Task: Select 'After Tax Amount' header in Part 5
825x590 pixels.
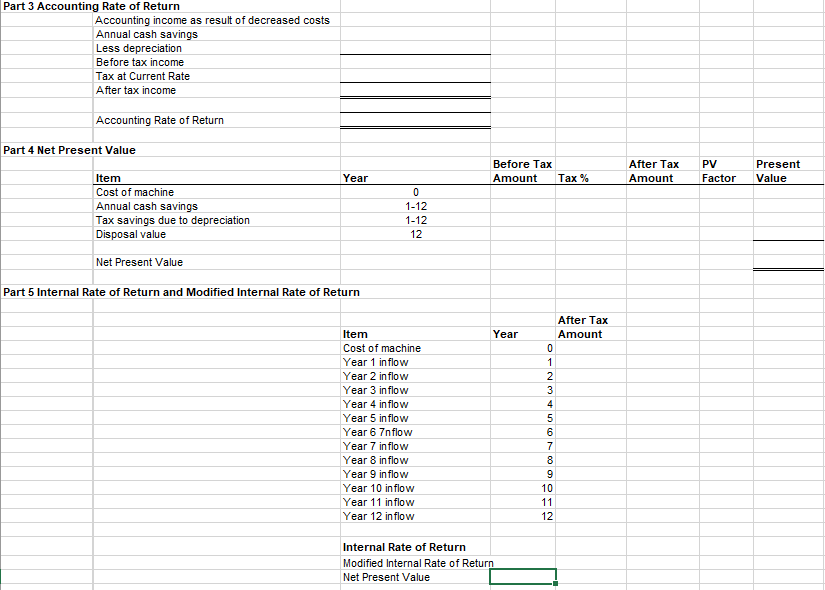Action: click(583, 327)
